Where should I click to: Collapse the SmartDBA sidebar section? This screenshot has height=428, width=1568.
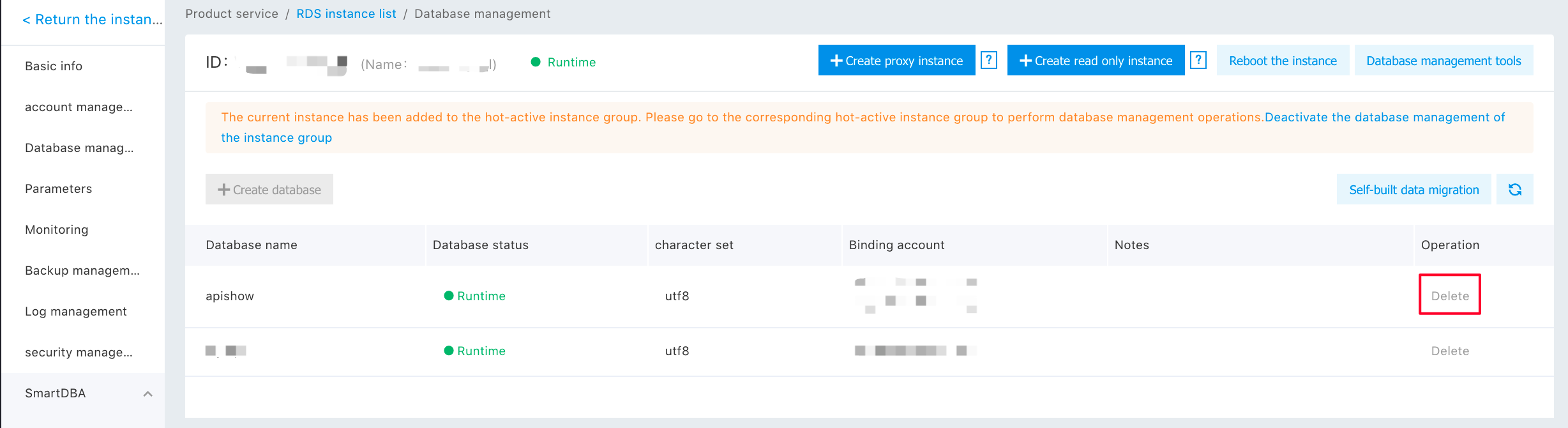pos(147,394)
